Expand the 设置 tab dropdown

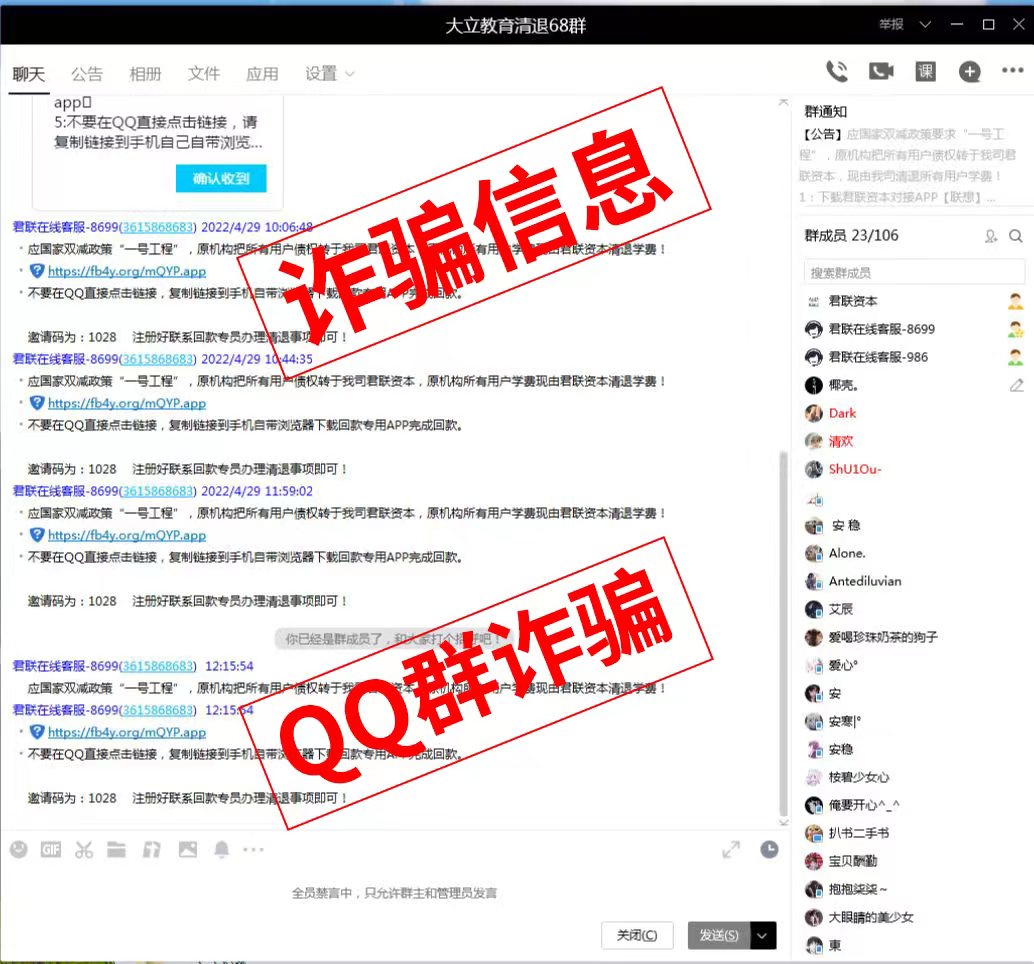coord(350,74)
